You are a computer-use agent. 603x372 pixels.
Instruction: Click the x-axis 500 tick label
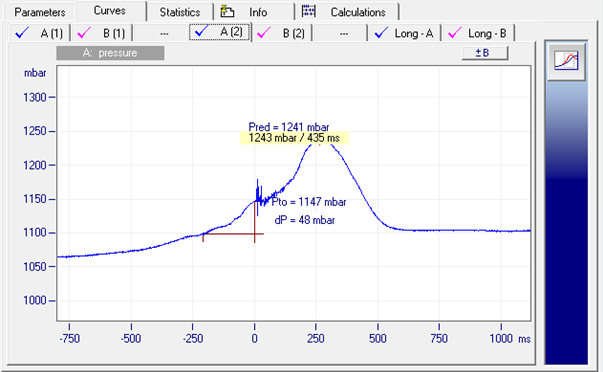pos(378,339)
